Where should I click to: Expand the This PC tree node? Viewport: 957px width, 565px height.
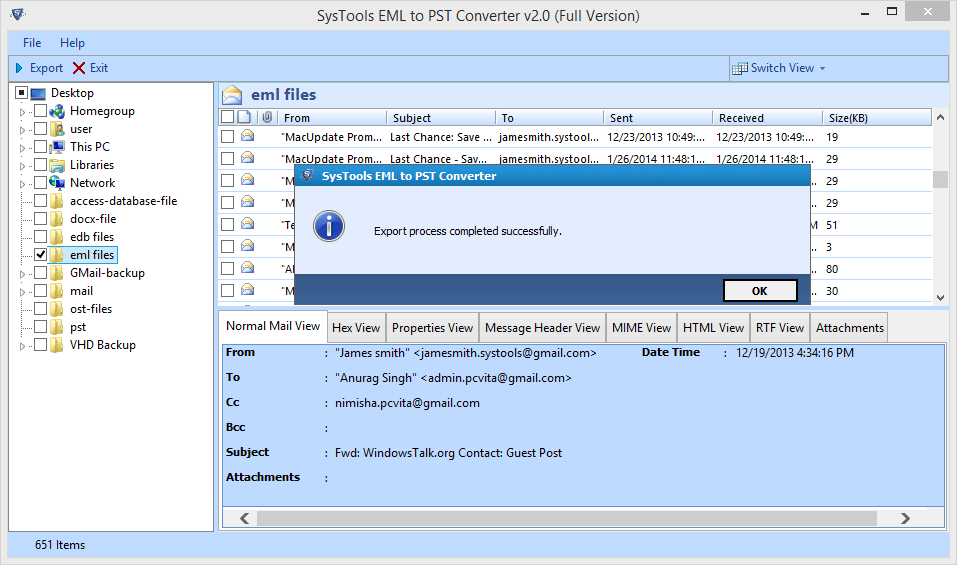[23, 148]
